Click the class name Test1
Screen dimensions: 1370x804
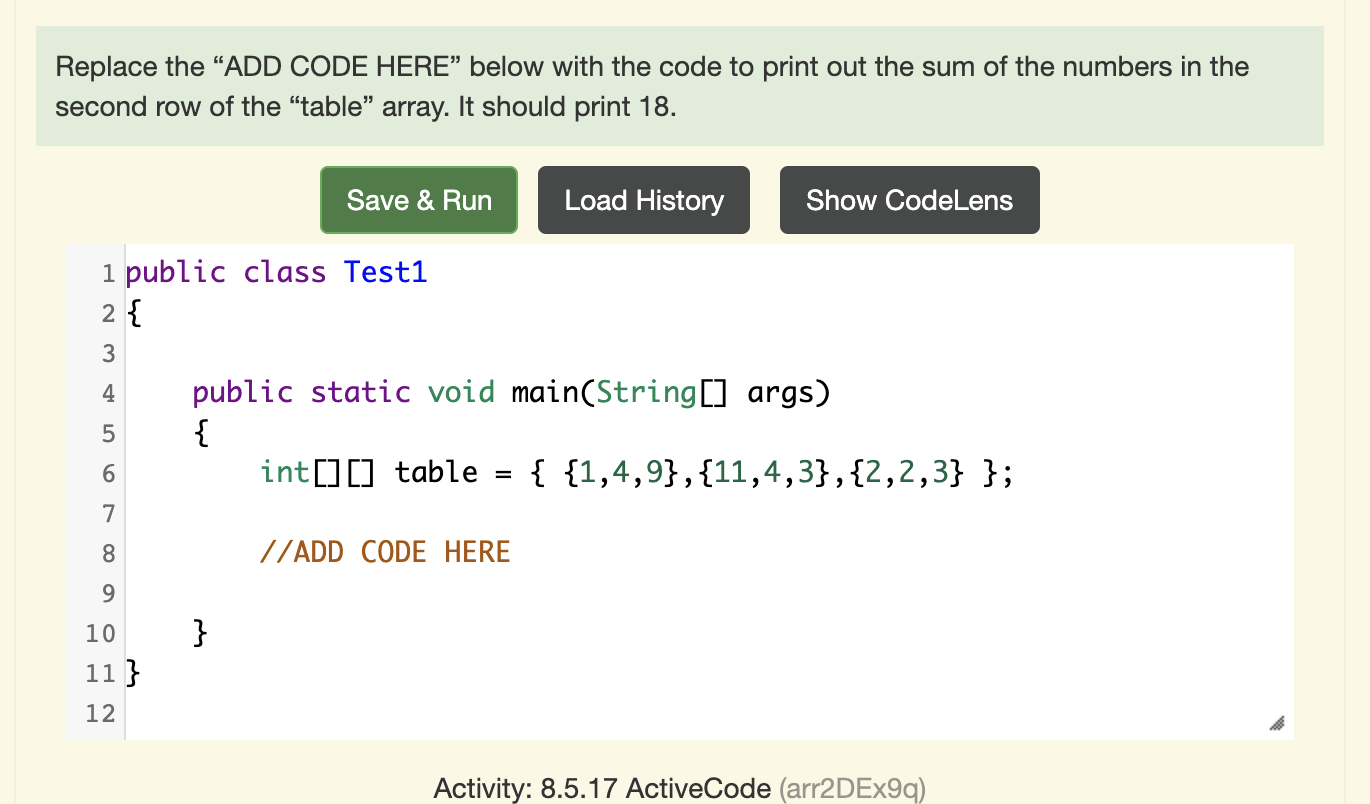pyautogui.click(x=385, y=271)
